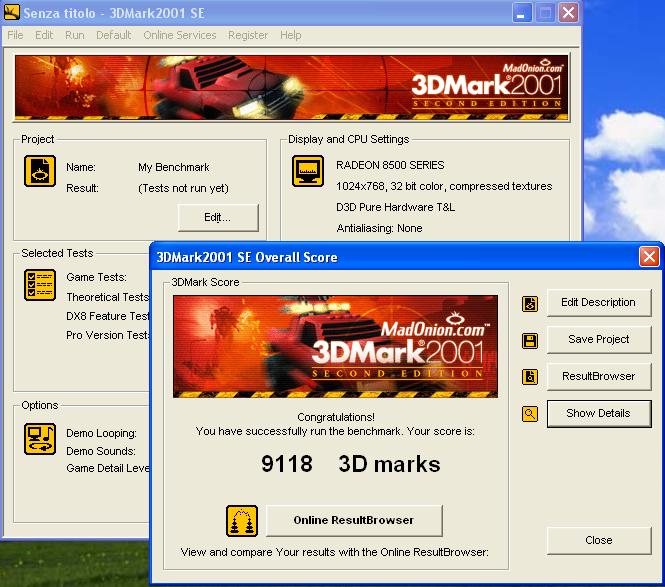665x587 pixels.
Task: Click the DX8 Feature Tests label
Action: [x=108, y=316]
